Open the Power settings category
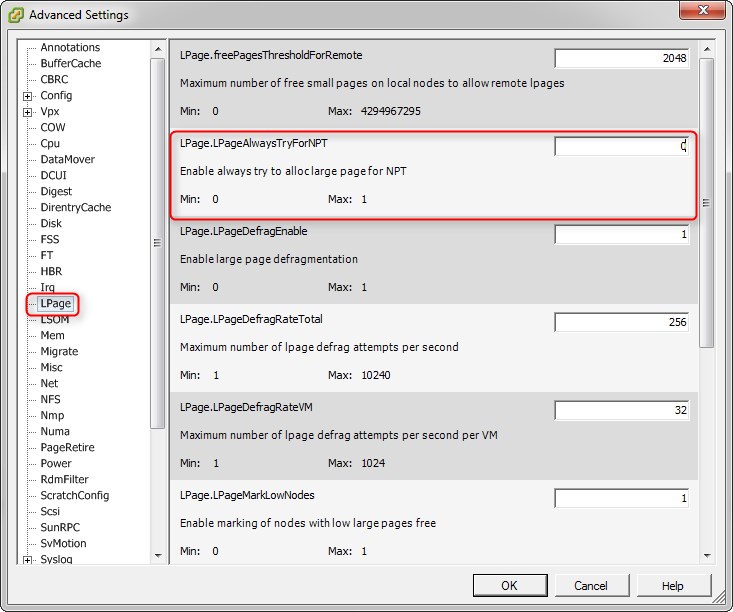 coord(56,464)
